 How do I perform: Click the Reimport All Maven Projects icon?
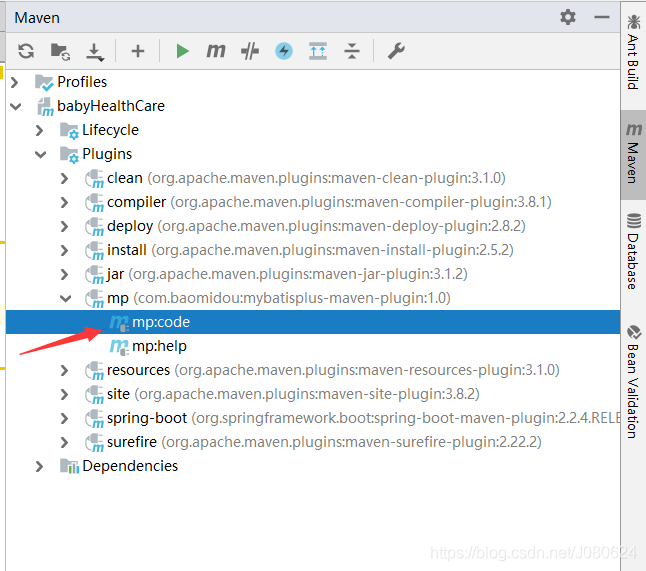26,51
